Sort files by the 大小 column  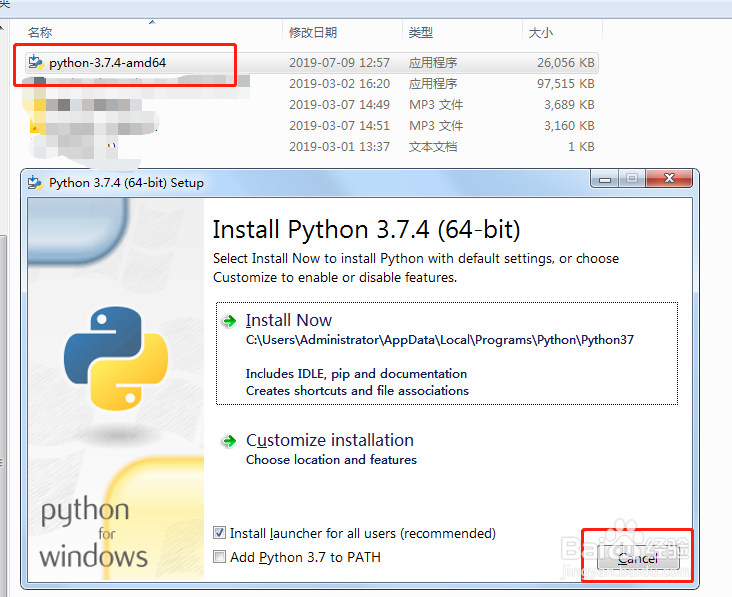pyautogui.click(x=540, y=33)
